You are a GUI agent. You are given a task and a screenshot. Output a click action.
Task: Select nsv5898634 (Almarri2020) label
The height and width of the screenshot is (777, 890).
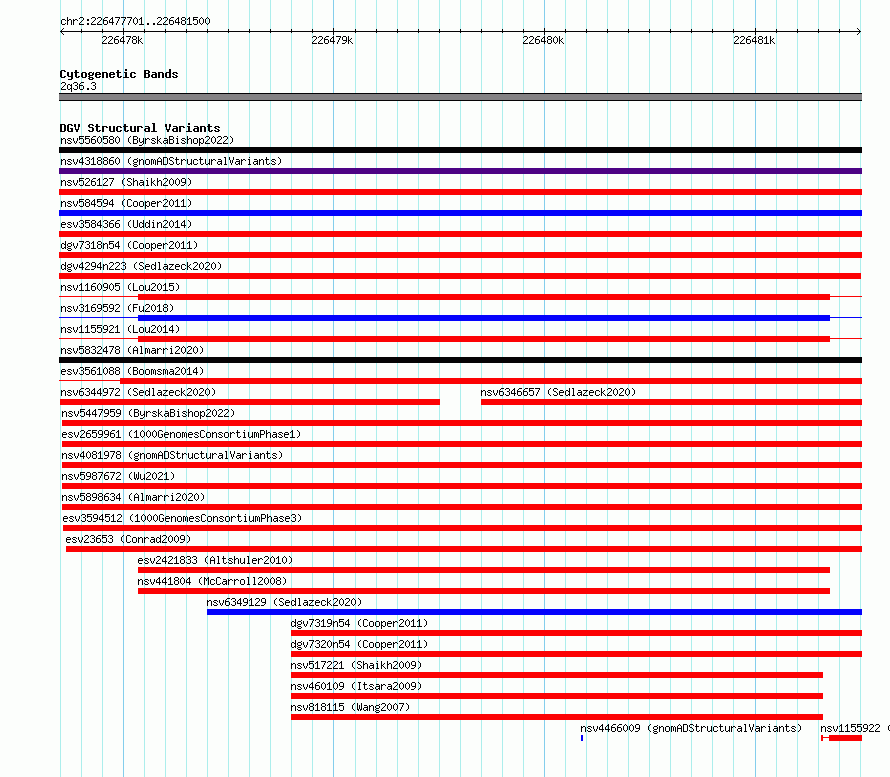(x=133, y=497)
